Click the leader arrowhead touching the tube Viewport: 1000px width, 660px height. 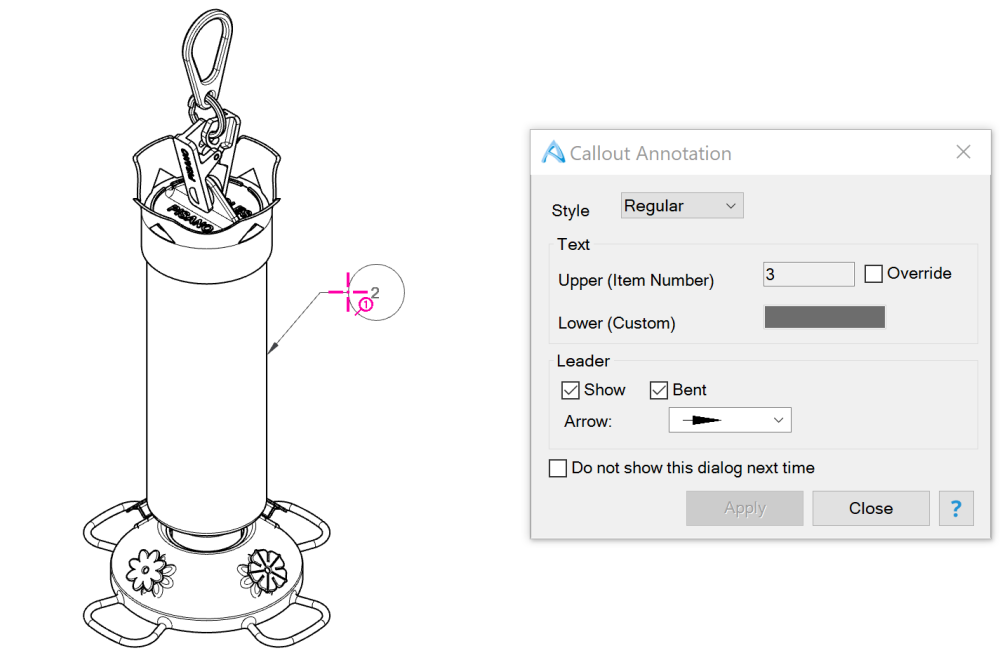click(273, 349)
